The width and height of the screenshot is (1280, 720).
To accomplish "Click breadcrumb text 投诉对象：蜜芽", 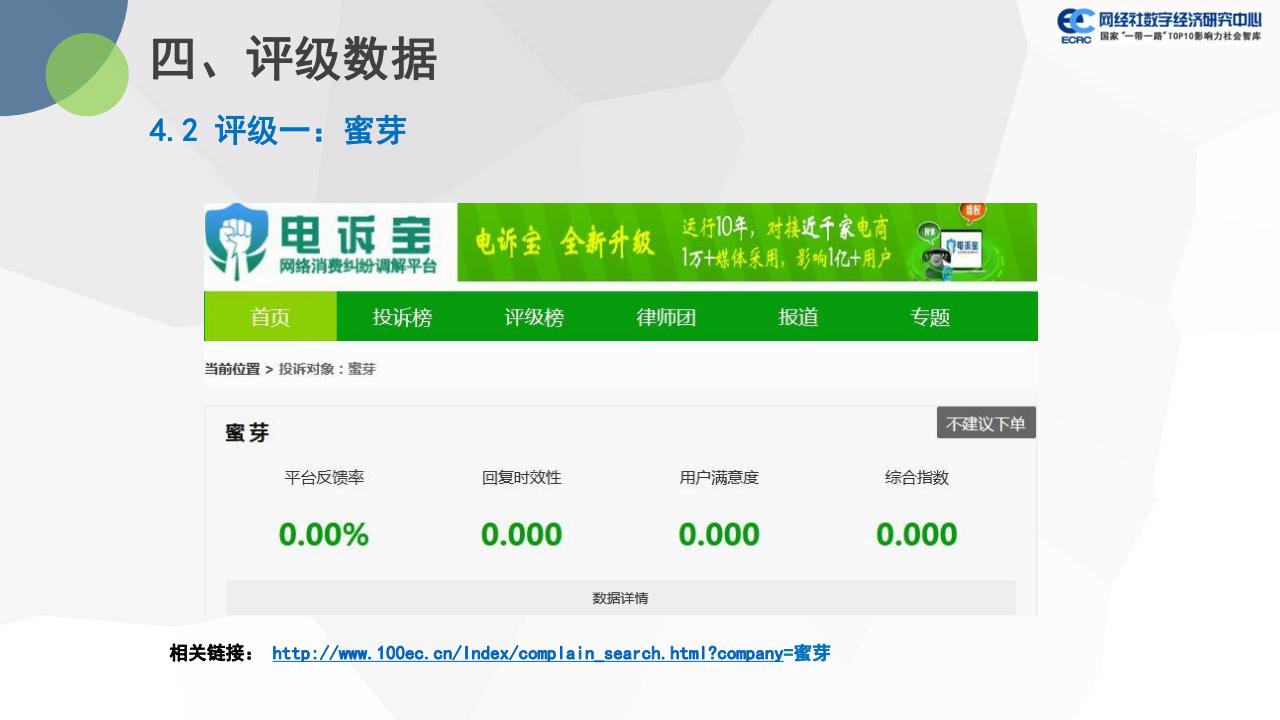I will click(x=327, y=369).
